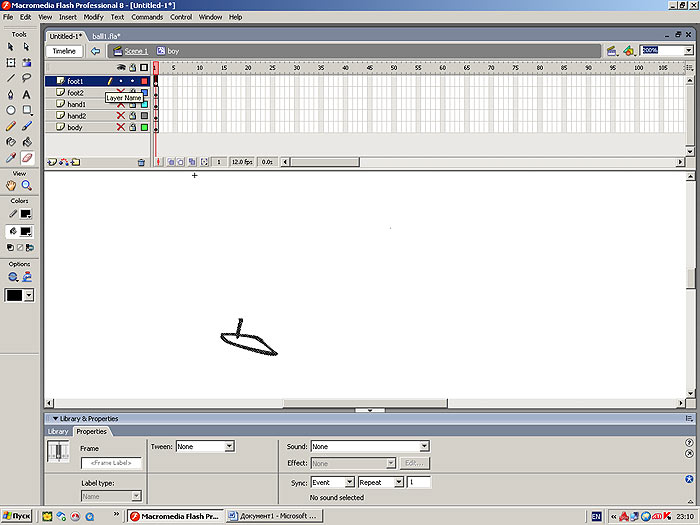Select the Selection arrow tool
The image size is (700, 525).
11,46
